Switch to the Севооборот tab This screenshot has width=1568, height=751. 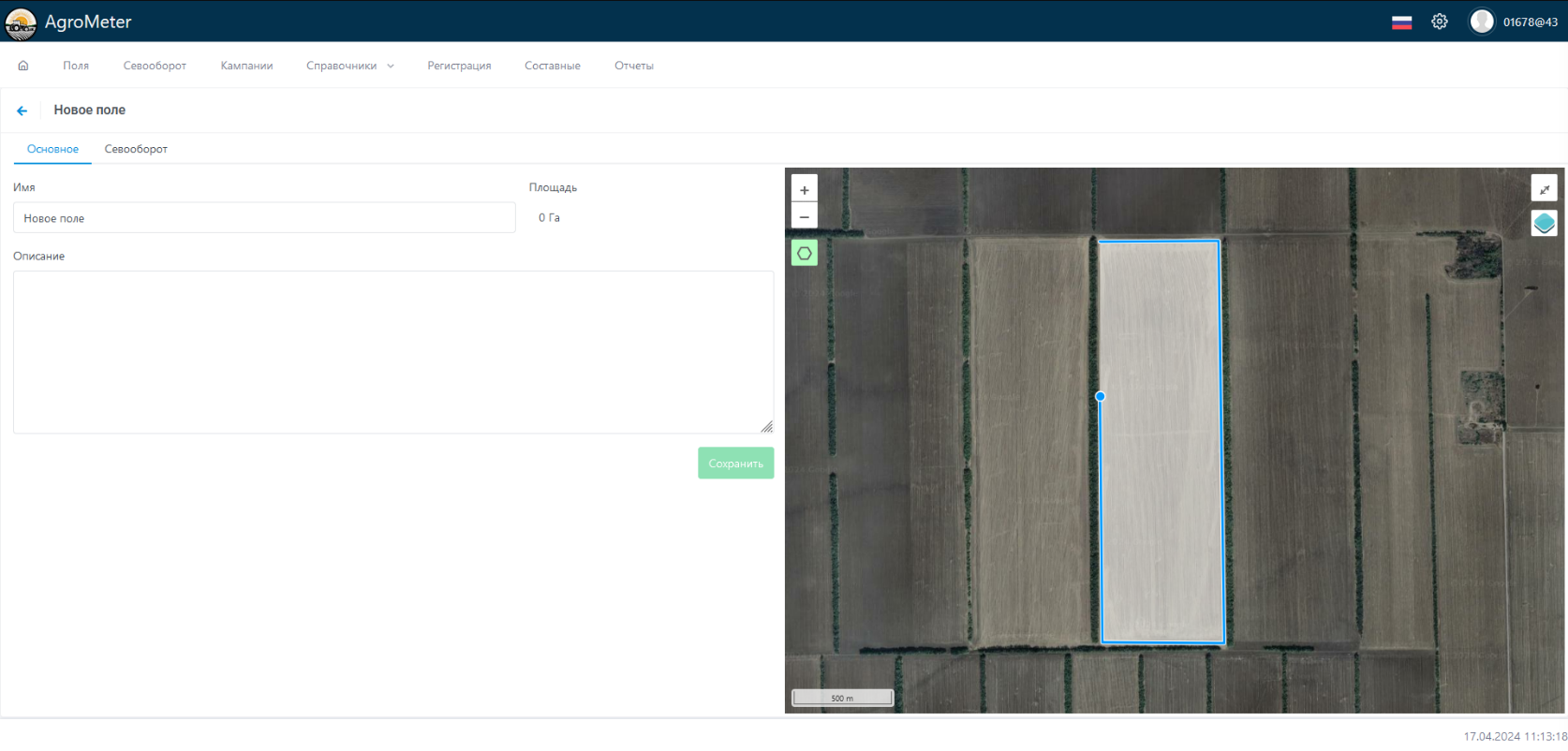point(136,149)
